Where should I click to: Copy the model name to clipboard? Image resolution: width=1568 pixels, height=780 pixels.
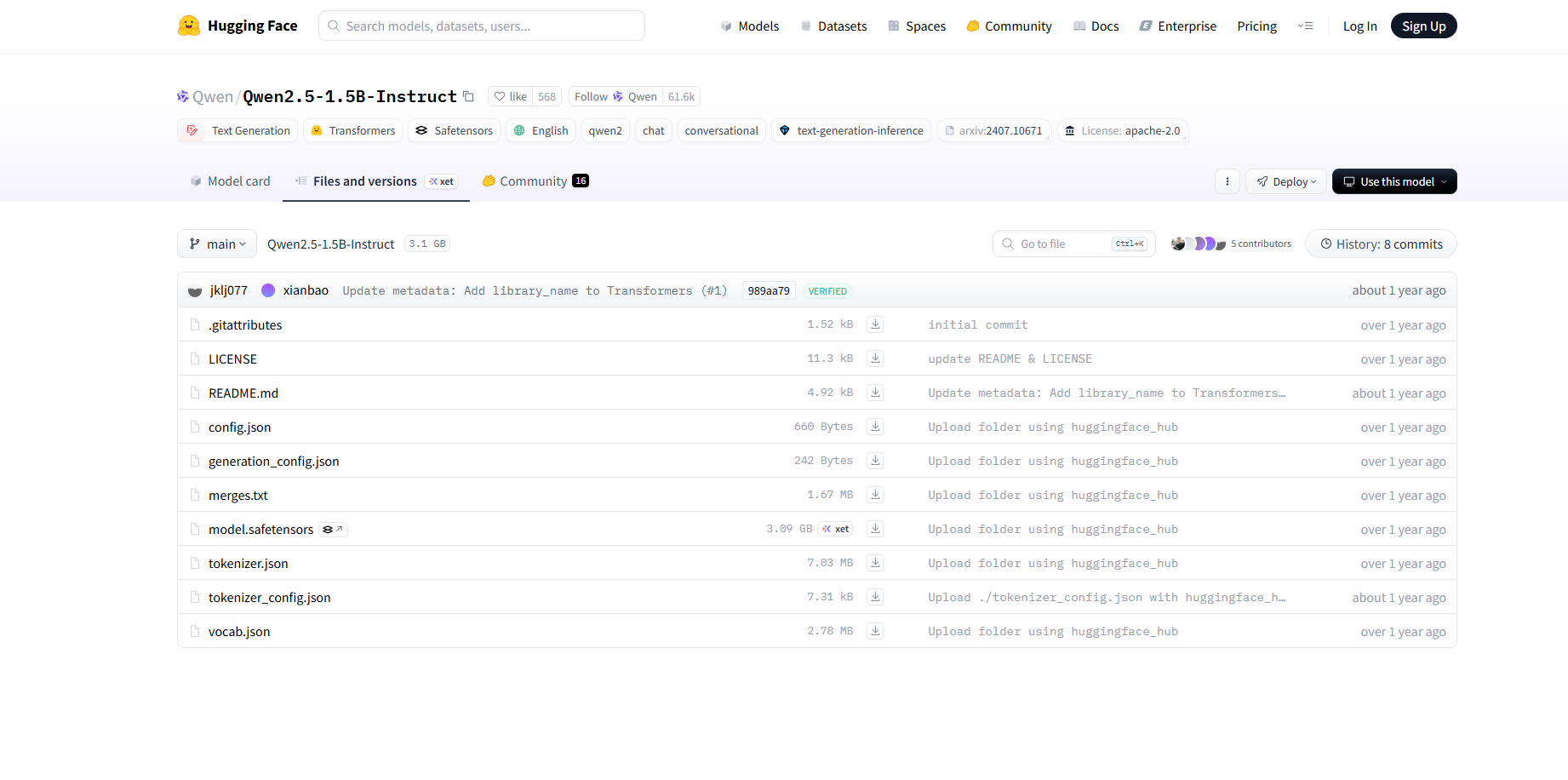pos(468,96)
